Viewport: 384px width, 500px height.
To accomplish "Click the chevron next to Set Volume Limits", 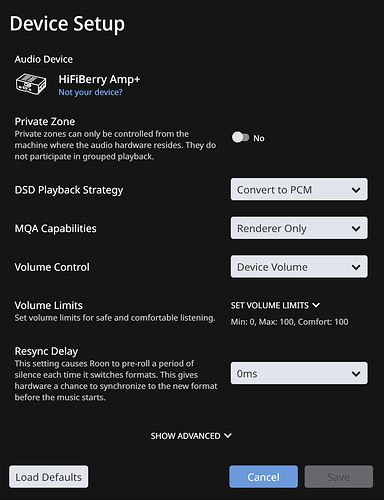I will pos(316,305).
